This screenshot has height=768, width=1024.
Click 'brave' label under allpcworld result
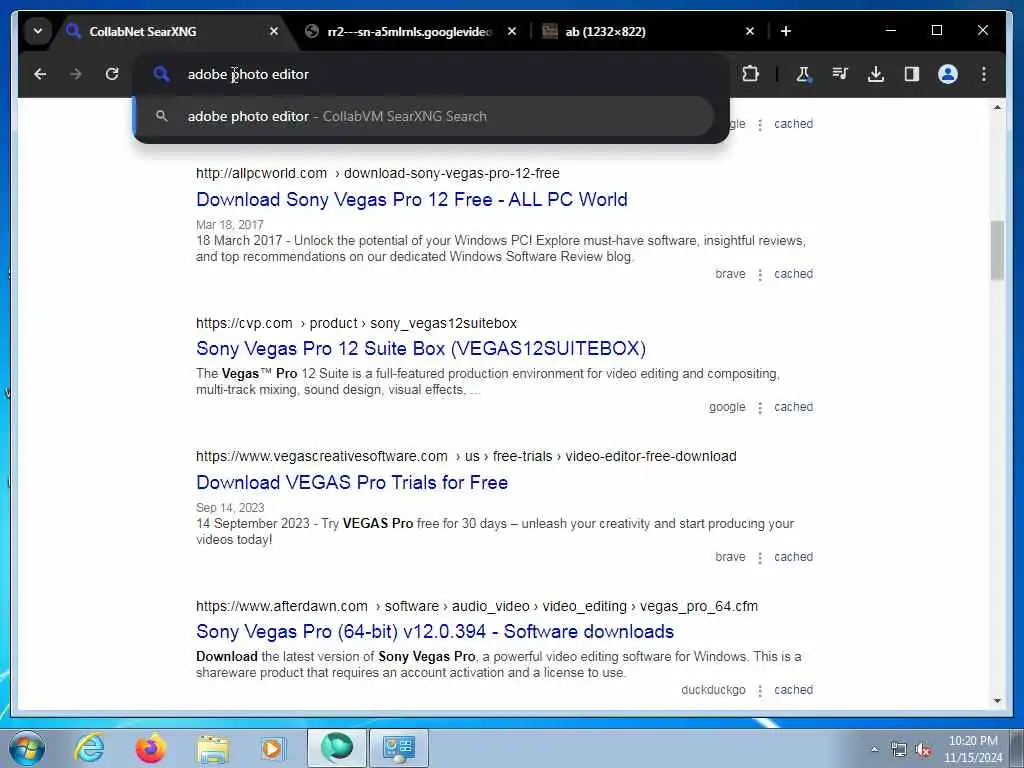coord(730,274)
